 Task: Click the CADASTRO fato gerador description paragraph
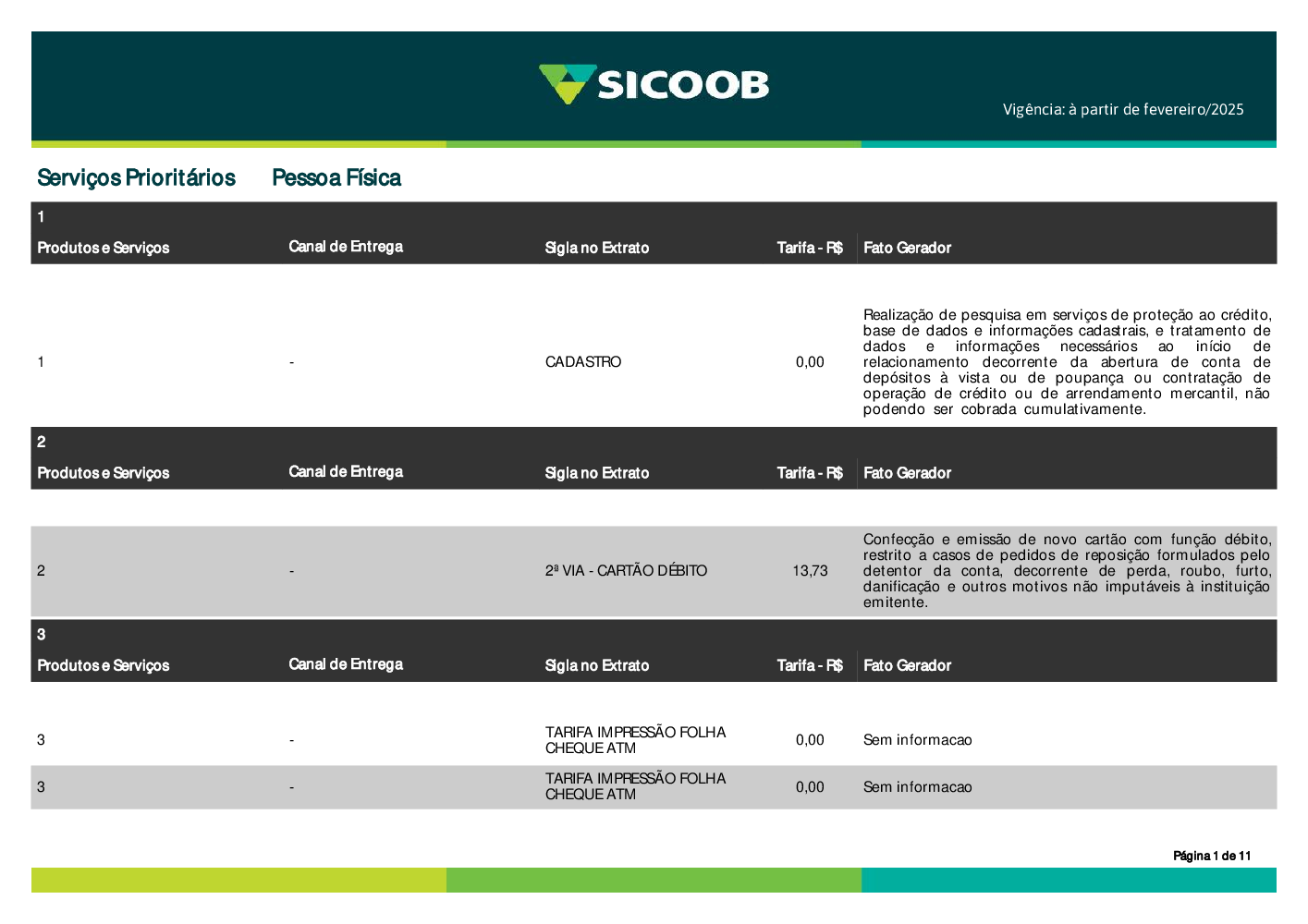1067,362
